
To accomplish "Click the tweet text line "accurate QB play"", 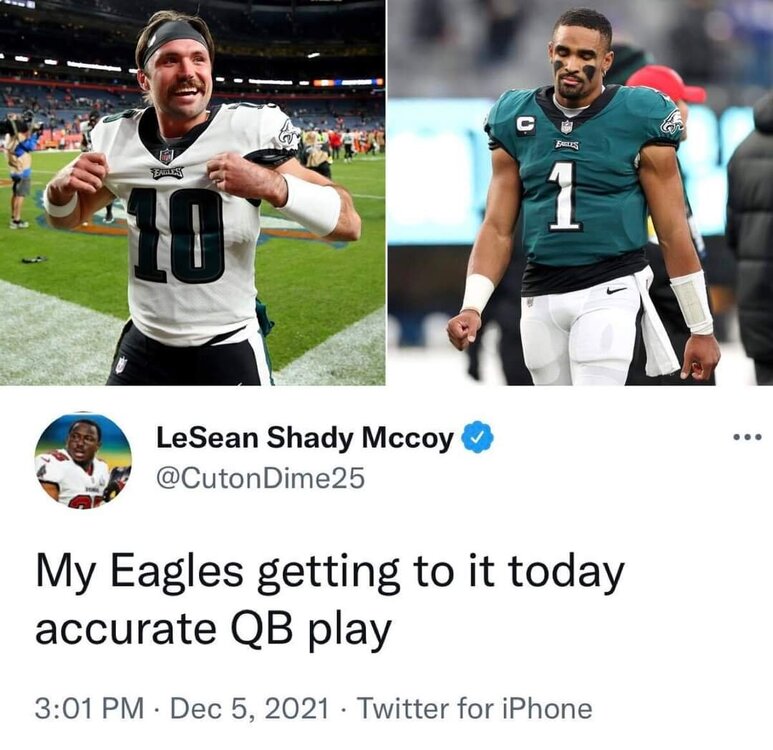I will coord(214,631).
